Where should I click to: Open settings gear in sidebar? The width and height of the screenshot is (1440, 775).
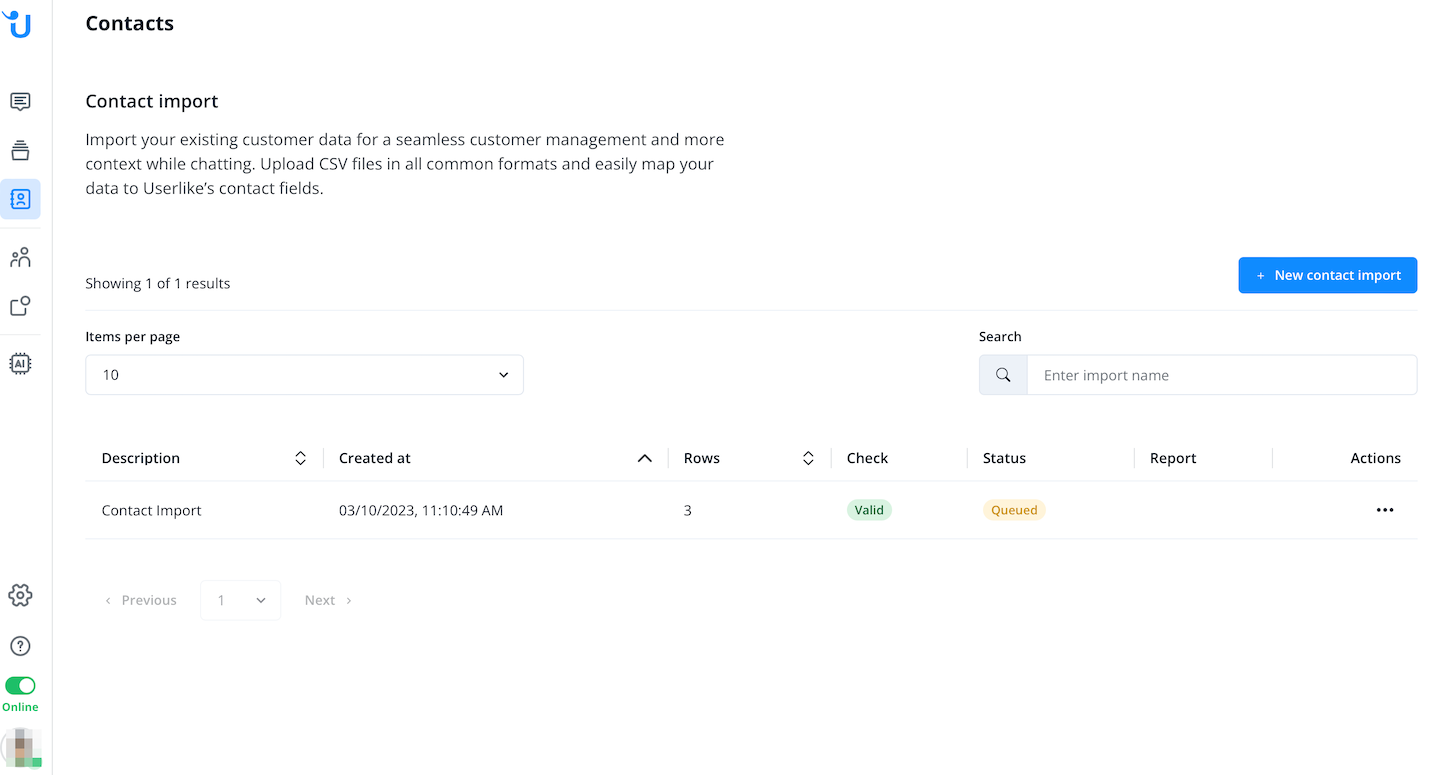pyautogui.click(x=20, y=596)
